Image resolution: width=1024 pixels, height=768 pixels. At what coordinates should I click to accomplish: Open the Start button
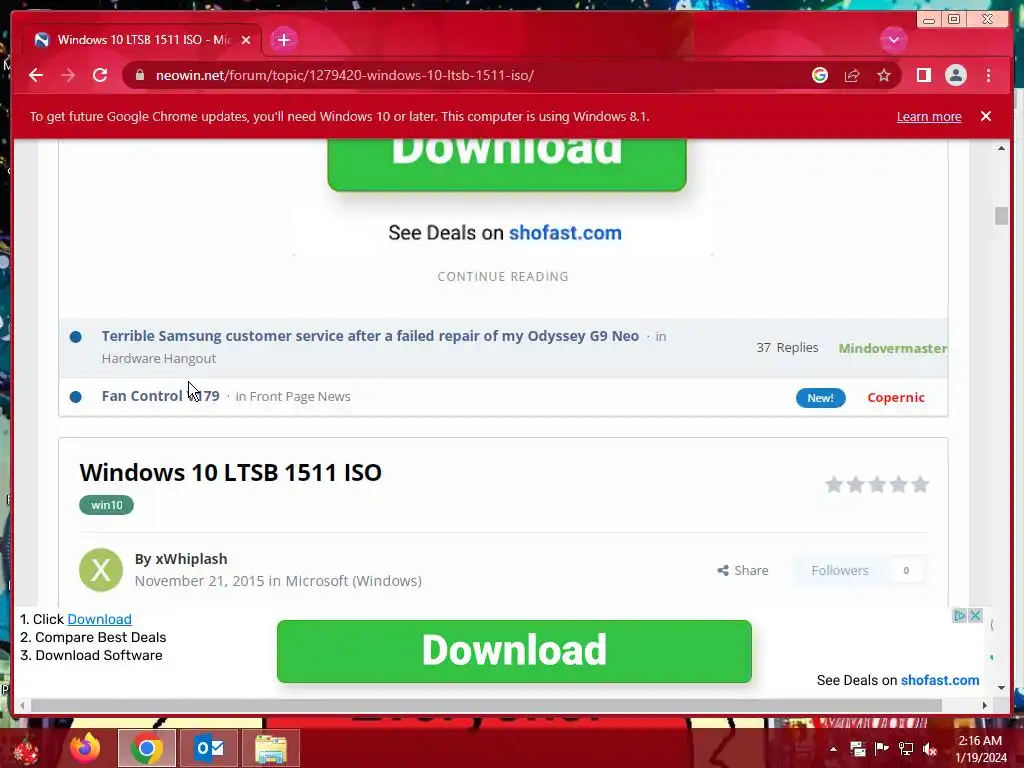tap(25, 750)
